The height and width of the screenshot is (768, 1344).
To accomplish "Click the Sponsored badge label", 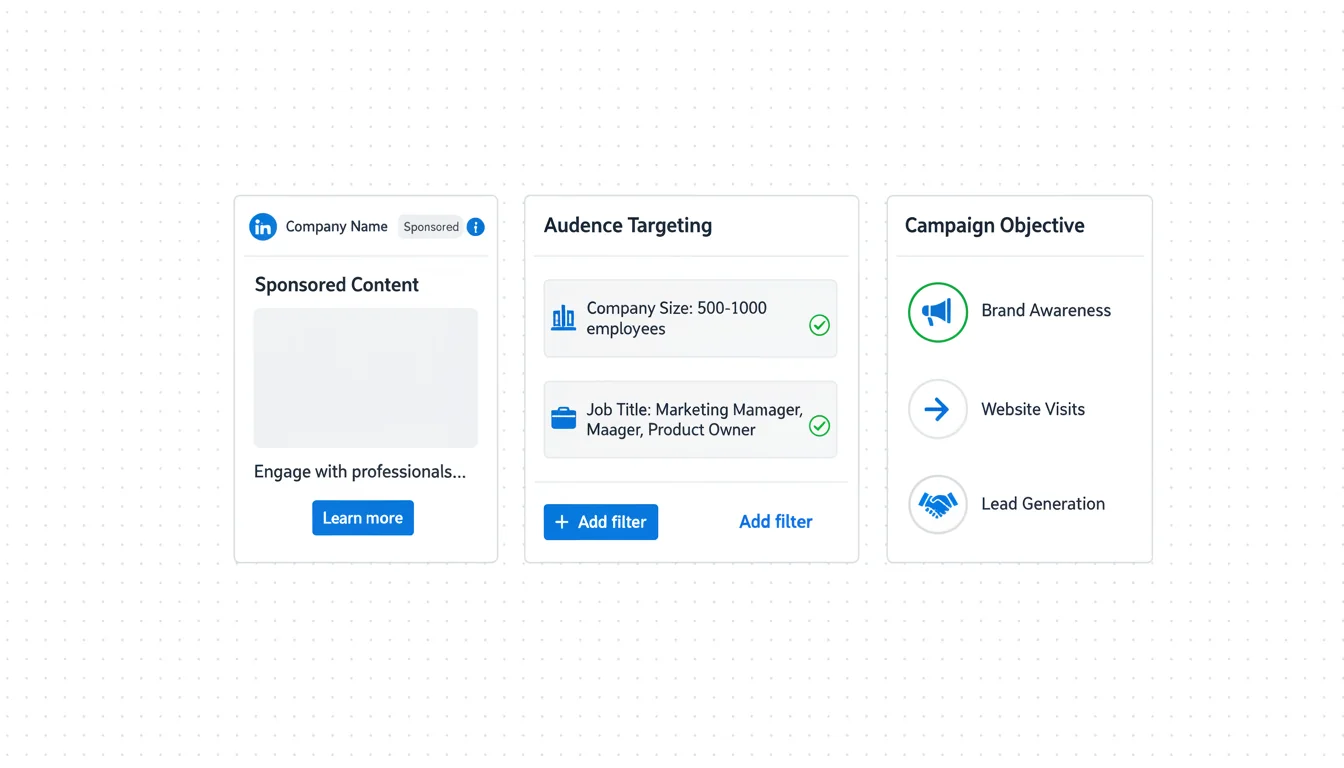I will pyautogui.click(x=431, y=227).
